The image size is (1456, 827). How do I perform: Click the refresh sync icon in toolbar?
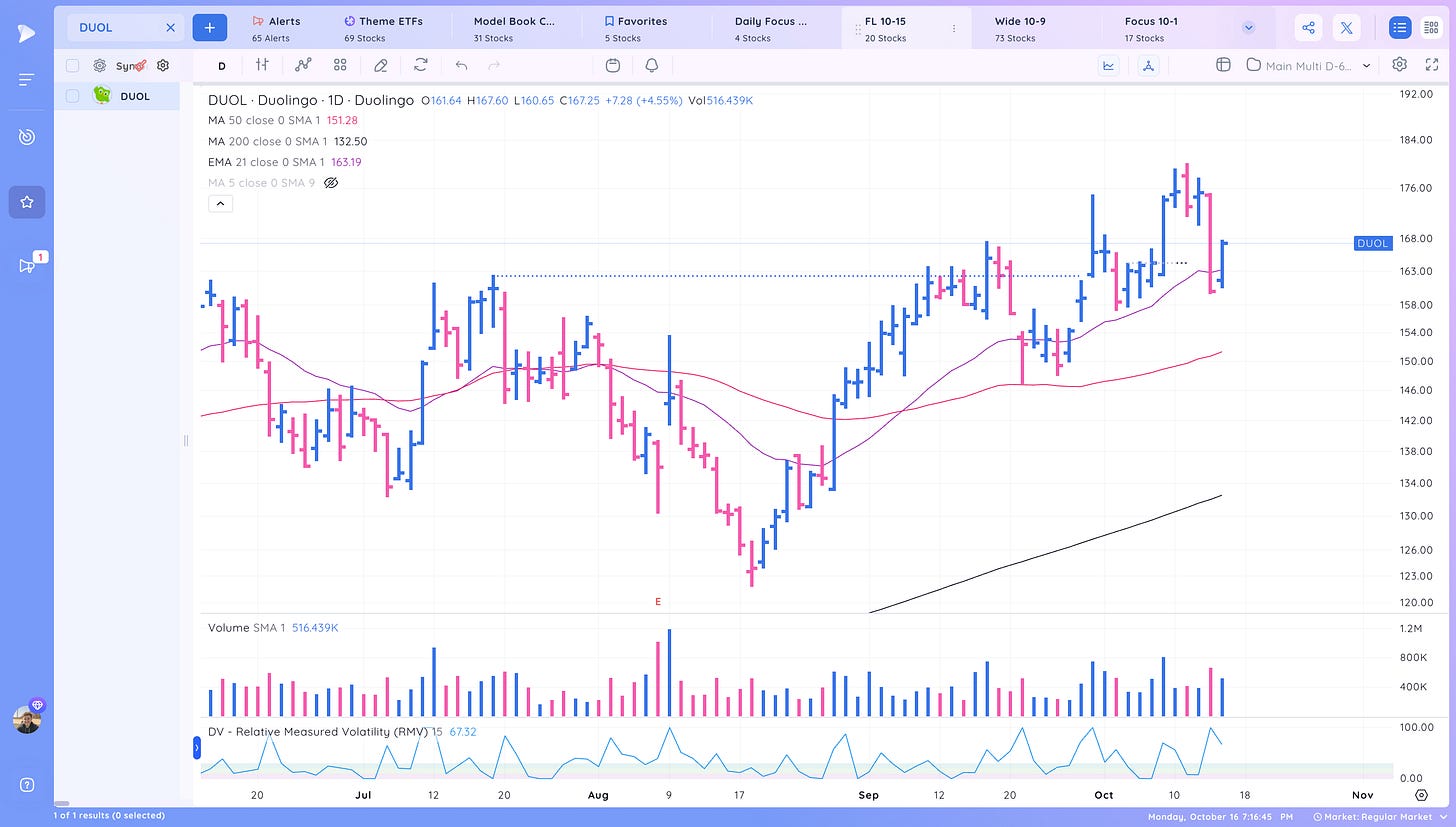click(x=421, y=65)
